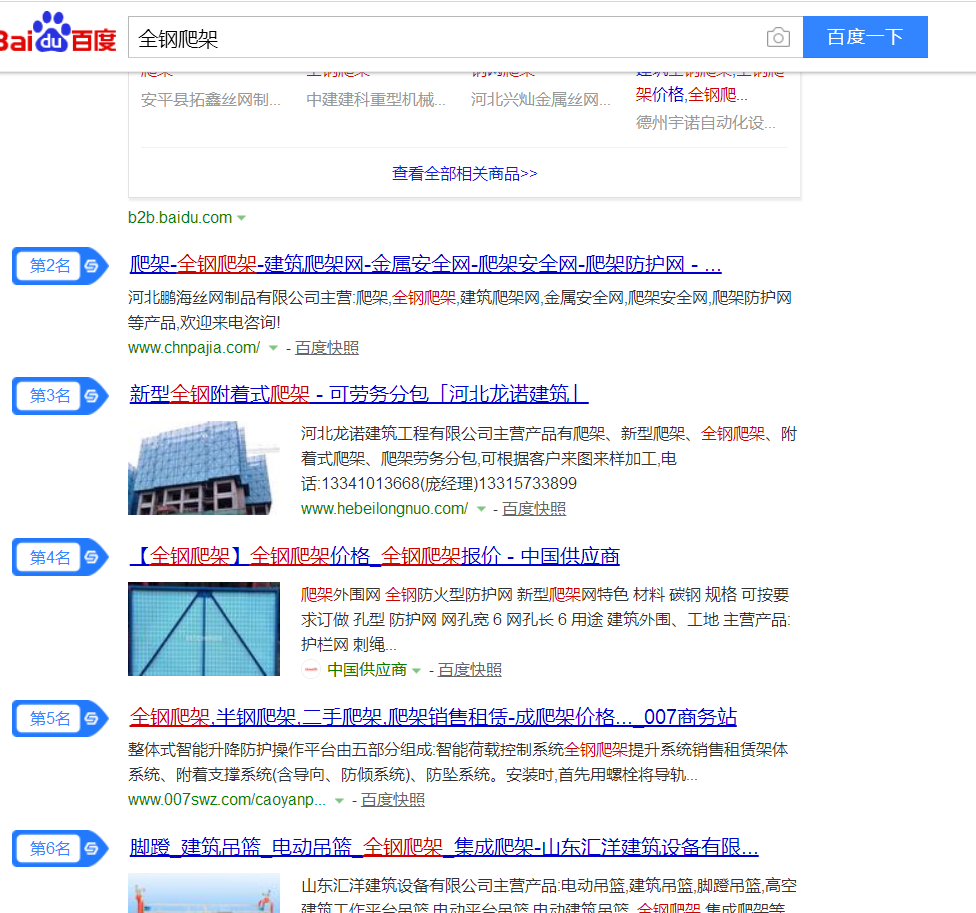Screen dimensions: 976x913
Task: Open the result titled 爬架-全钢爬架-建筑爬架网
Action: click(425, 265)
